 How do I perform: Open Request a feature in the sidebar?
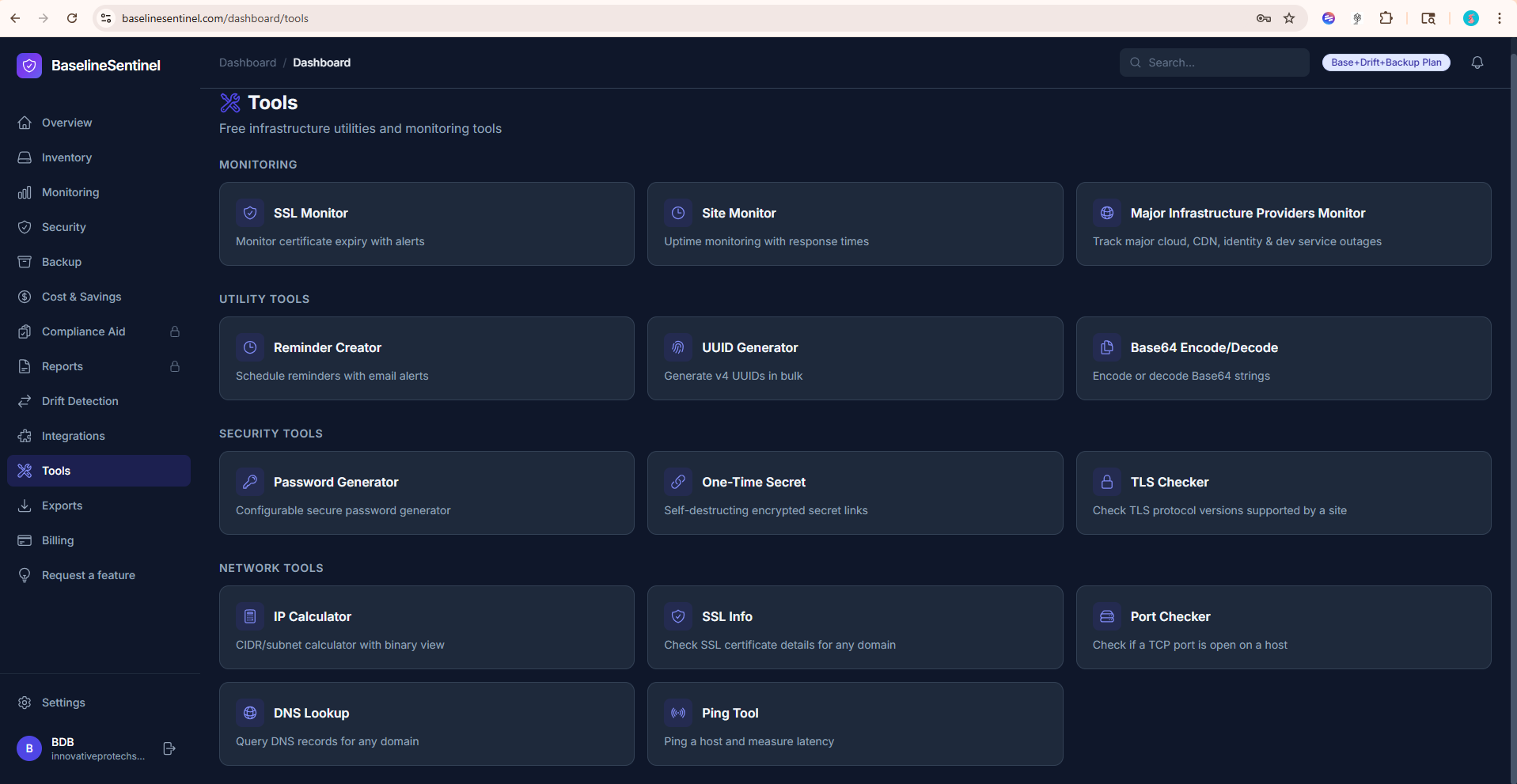(x=99, y=575)
